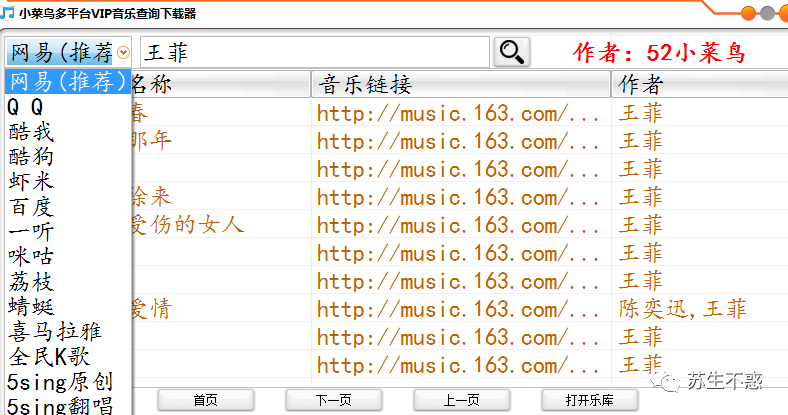This screenshot has height=415, width=788.
Task: Choose 5sing翻唱 from the platform list
Action: click(68, 405)
